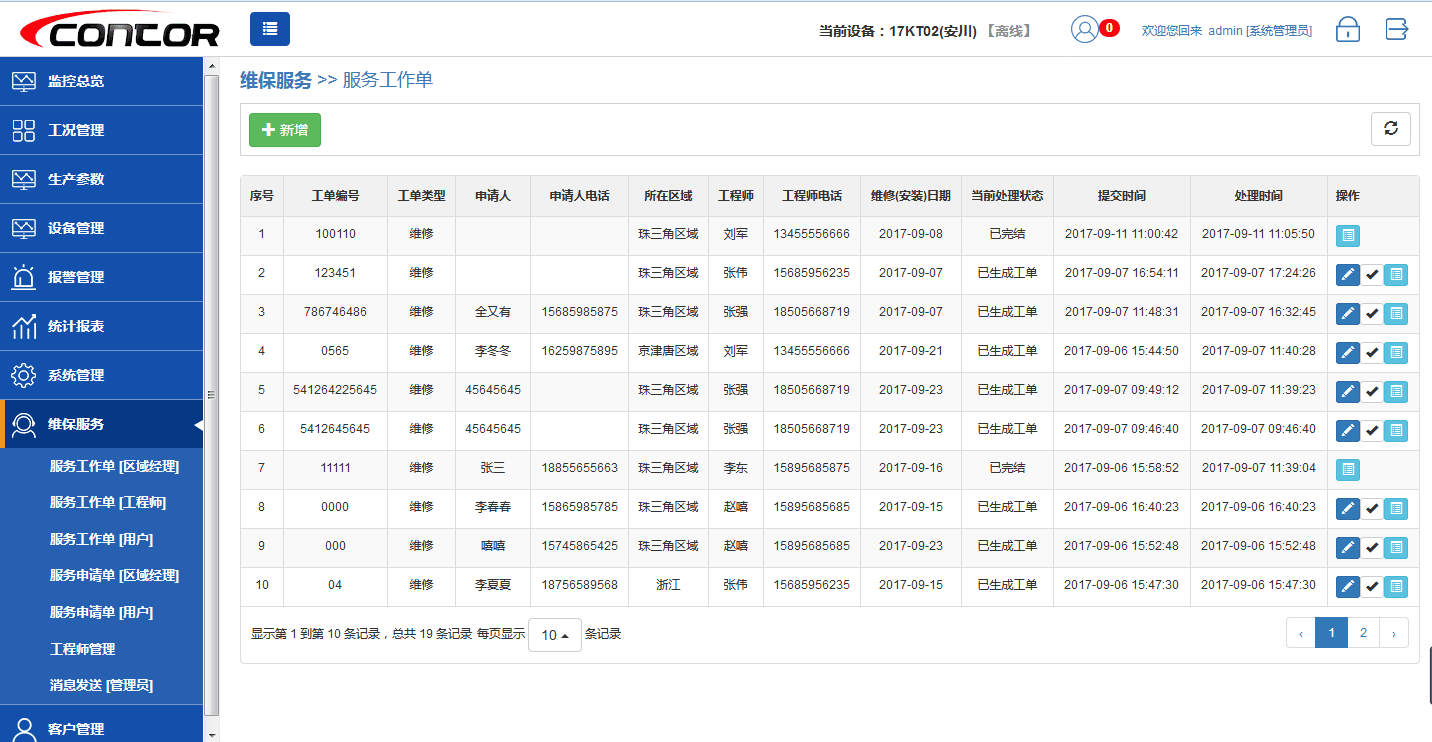Click the refresh icon button

1390,129
